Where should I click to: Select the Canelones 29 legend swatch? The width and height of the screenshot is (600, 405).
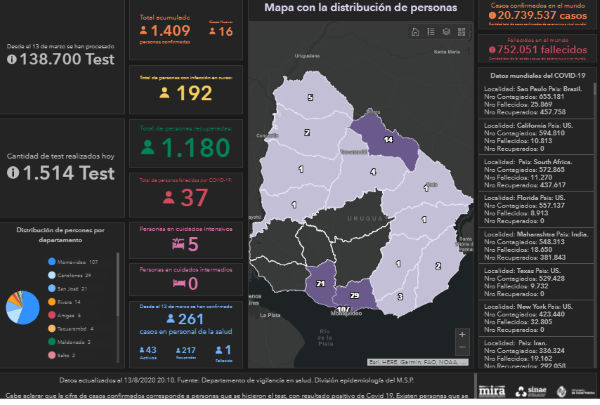[x=52, y=275]
